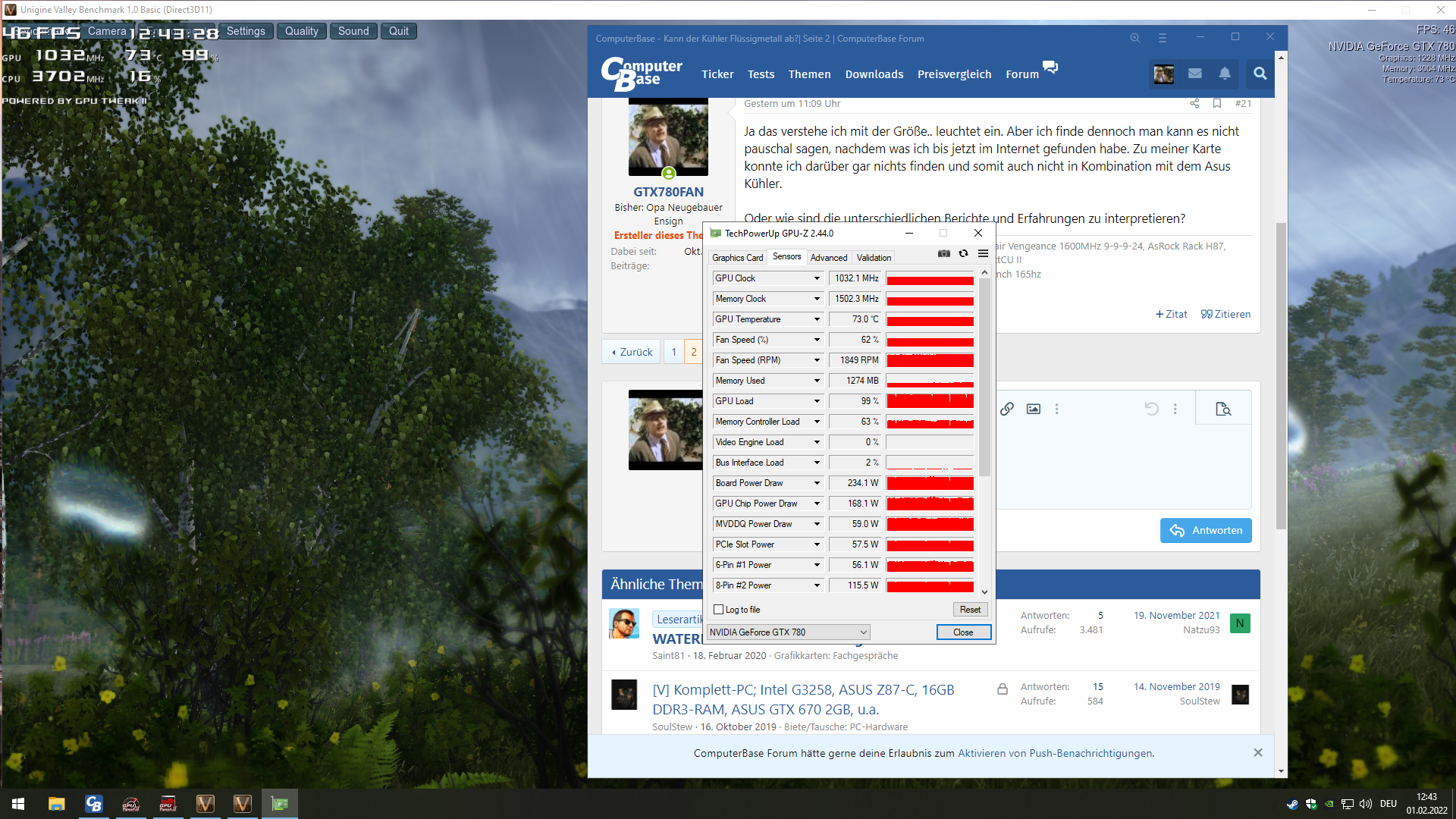Expand the Fan Speed (RPM) dropdown
The image size is (1456, 819).
[x=817, y=360]
